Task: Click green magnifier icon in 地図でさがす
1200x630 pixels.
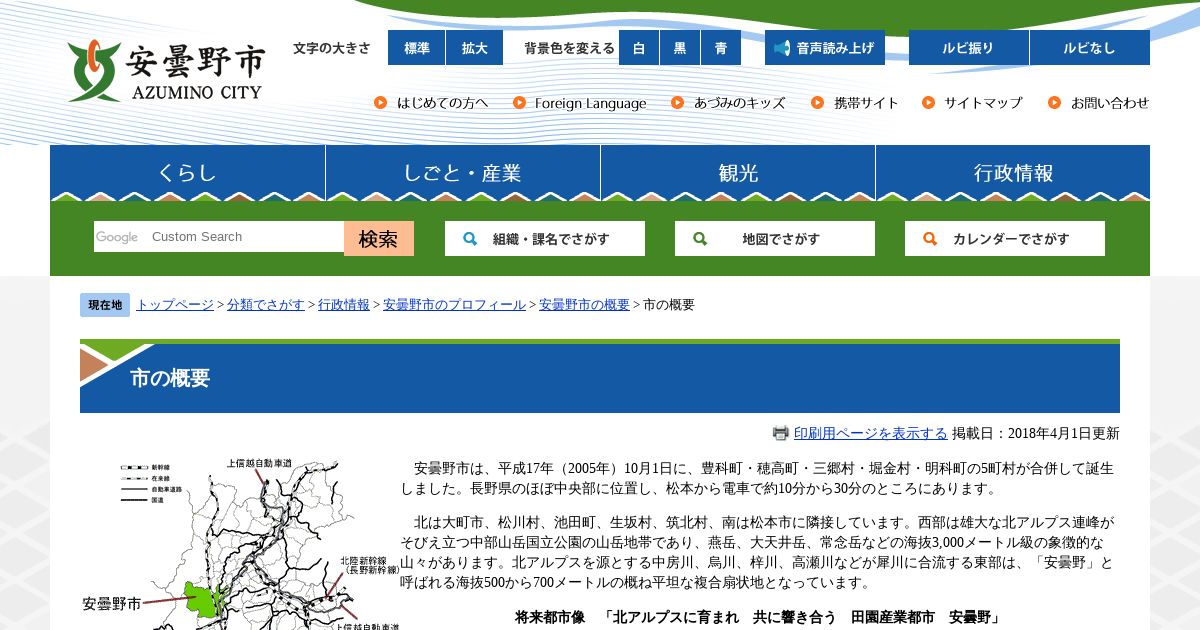Action: 700,239
